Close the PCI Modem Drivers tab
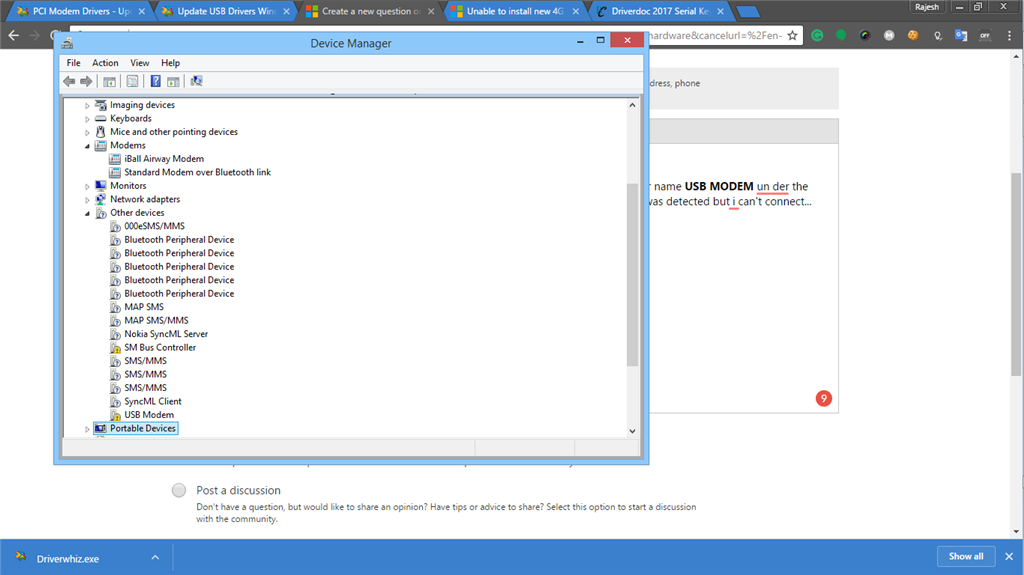 click(x=142, y=11)
